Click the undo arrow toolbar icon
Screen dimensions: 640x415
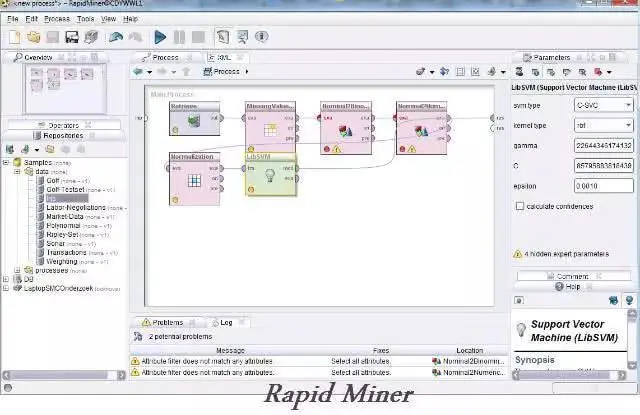point(116,37)
